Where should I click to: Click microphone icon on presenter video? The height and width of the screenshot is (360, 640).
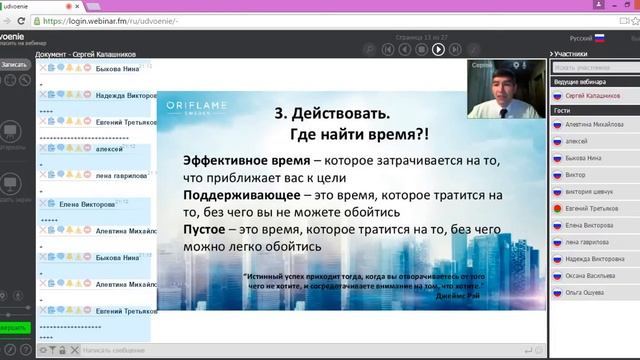click(524, 65)
